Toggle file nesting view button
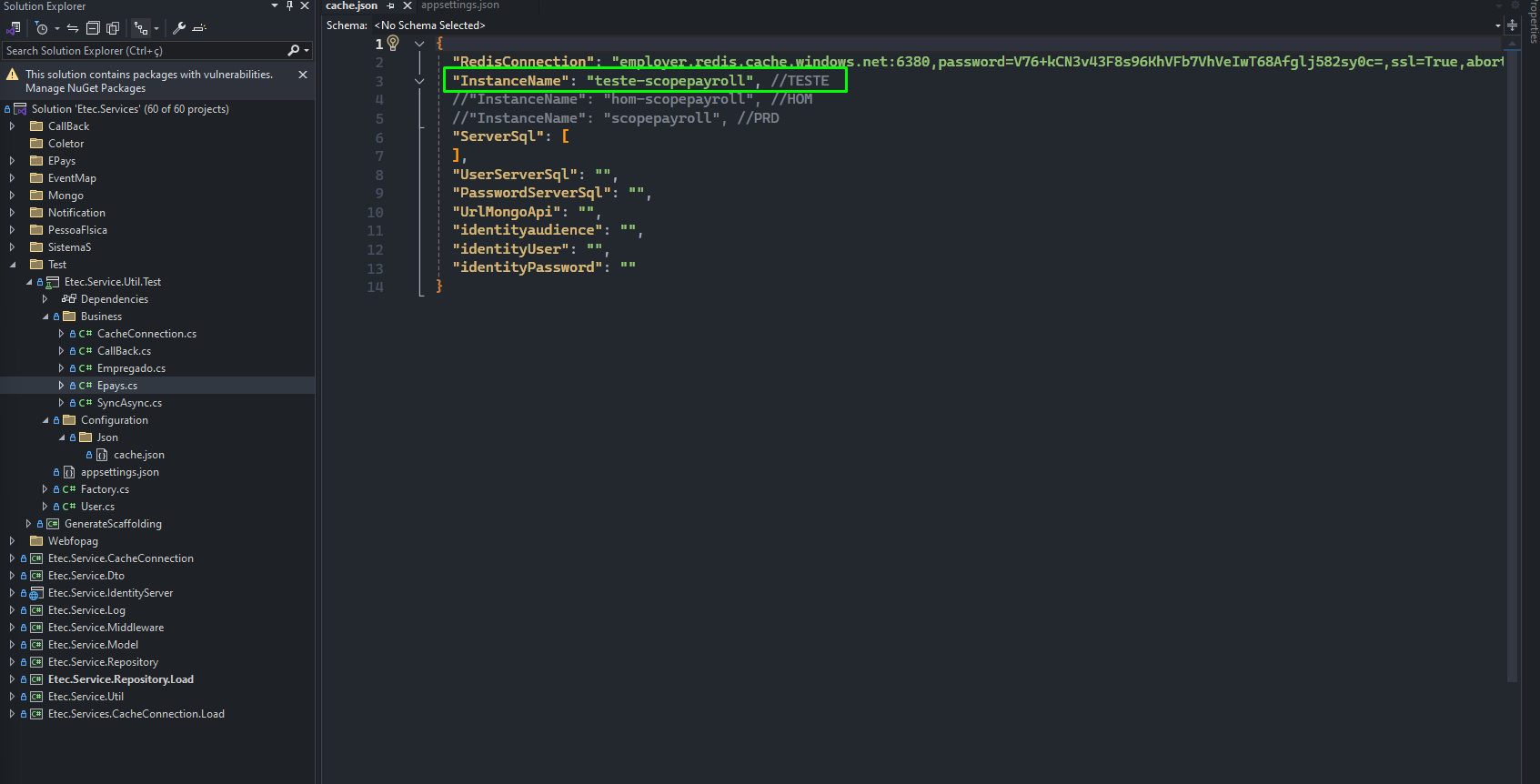1540x784 pixels. click(x=141, y=28)
